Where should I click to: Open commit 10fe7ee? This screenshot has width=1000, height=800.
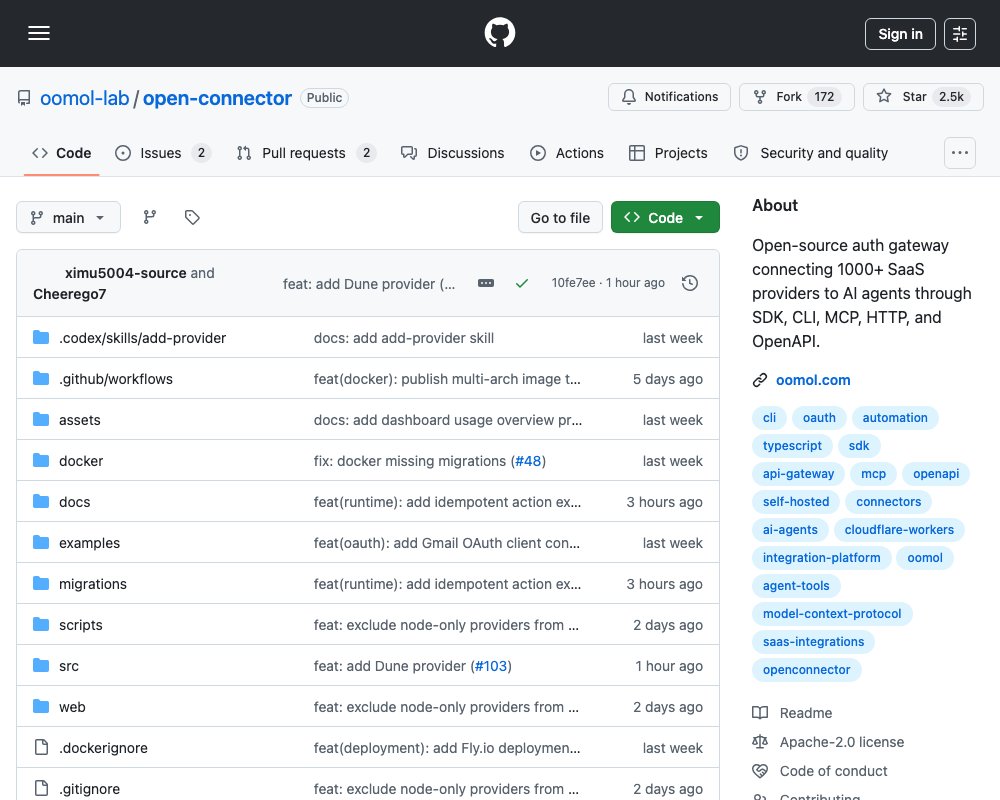tap(573, 283)
